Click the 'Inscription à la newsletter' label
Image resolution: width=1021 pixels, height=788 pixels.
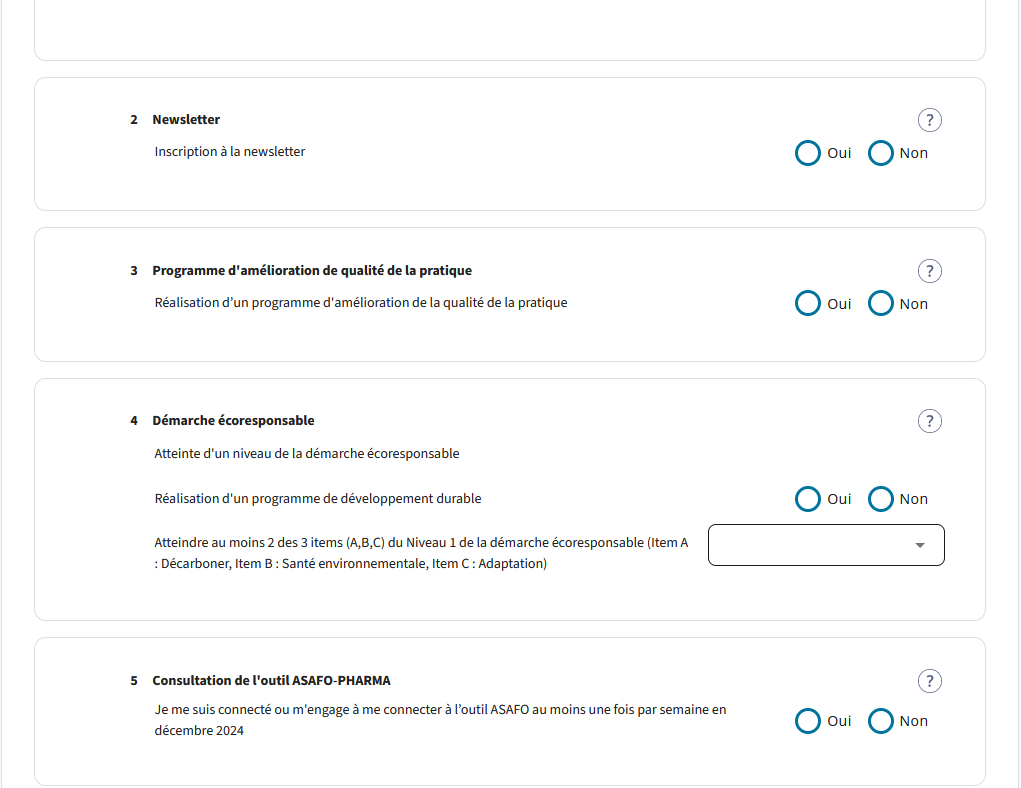point(230,152)
